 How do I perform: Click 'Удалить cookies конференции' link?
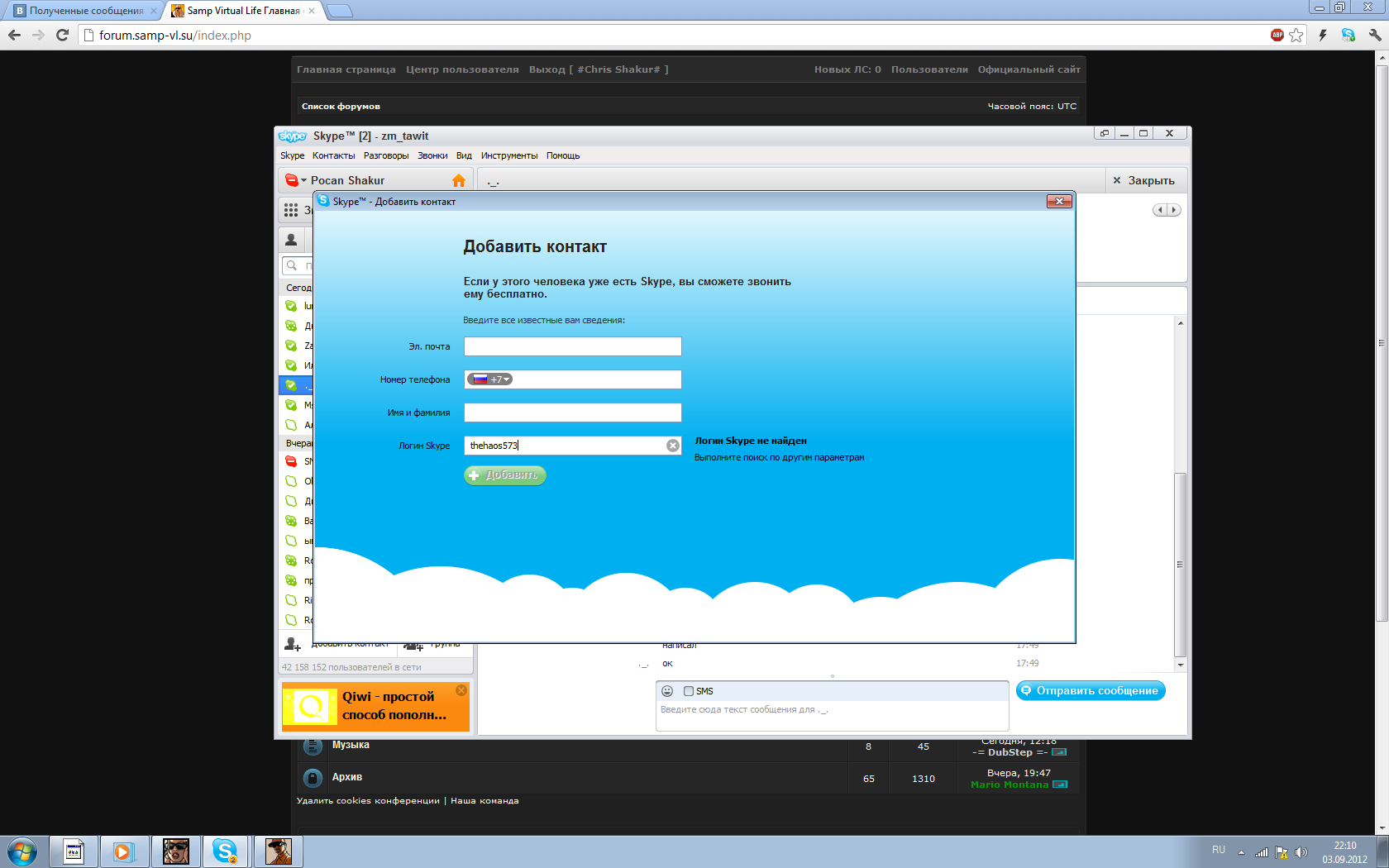(368, 800)
